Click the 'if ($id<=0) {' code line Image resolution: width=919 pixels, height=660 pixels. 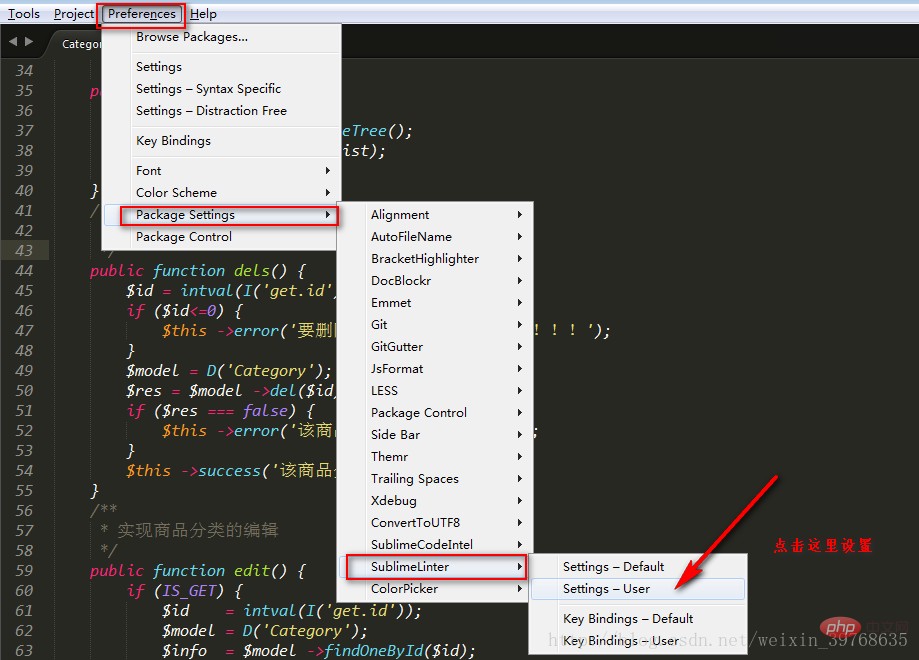click(x=185, y=311)
